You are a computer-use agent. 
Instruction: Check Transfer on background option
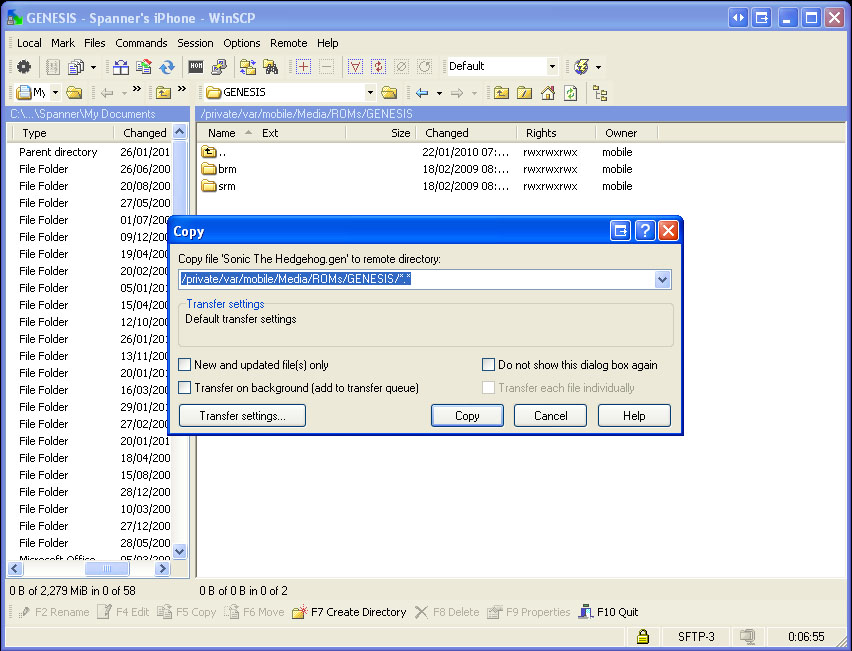[x=185, y=387]
